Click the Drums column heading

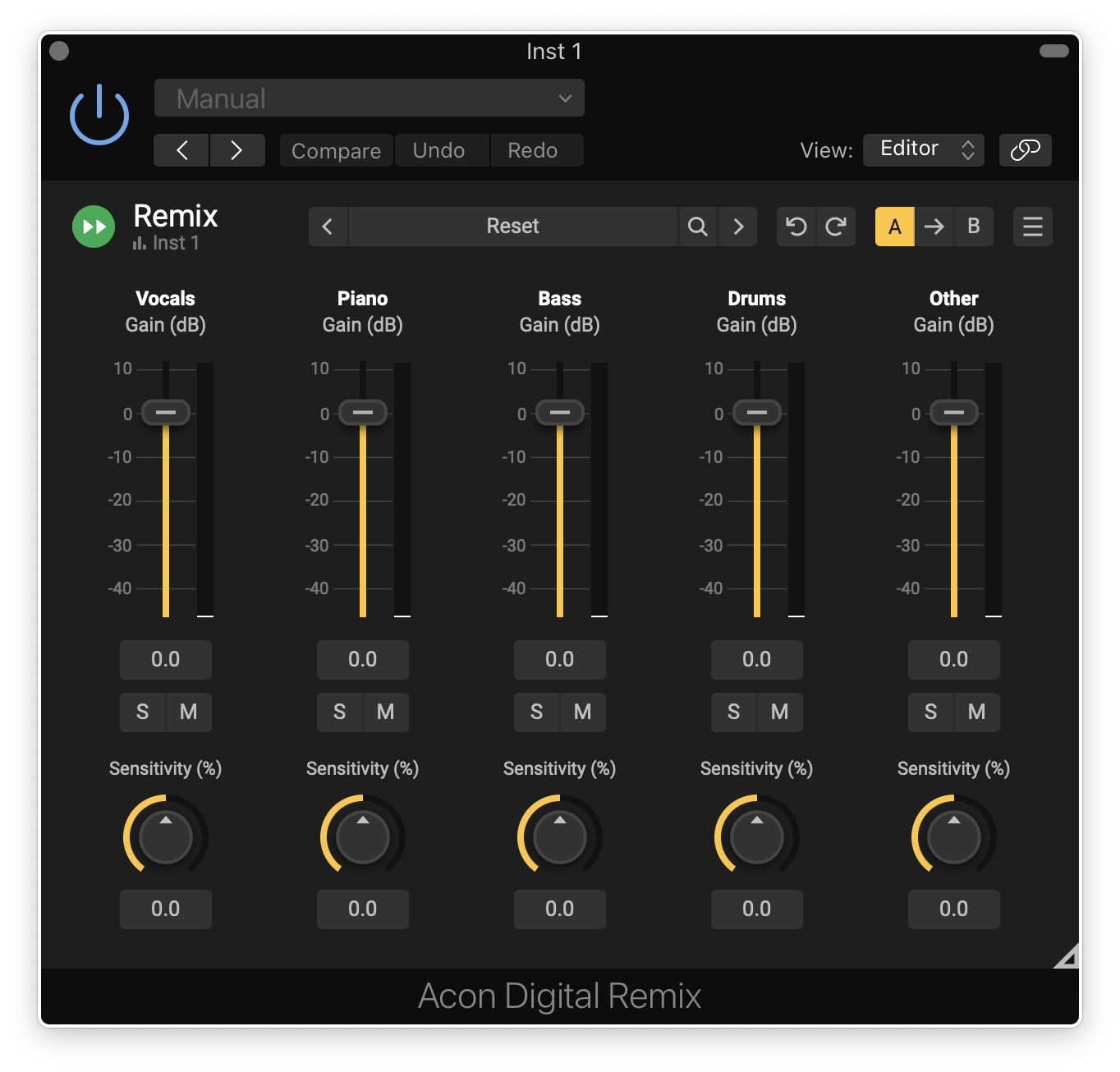pyautogui.click(x=757, y=299)
